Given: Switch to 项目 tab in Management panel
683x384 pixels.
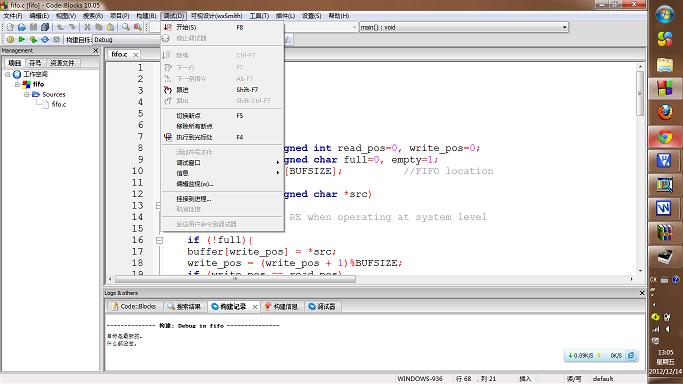Looking at the screenshot, I should (14, 63).
